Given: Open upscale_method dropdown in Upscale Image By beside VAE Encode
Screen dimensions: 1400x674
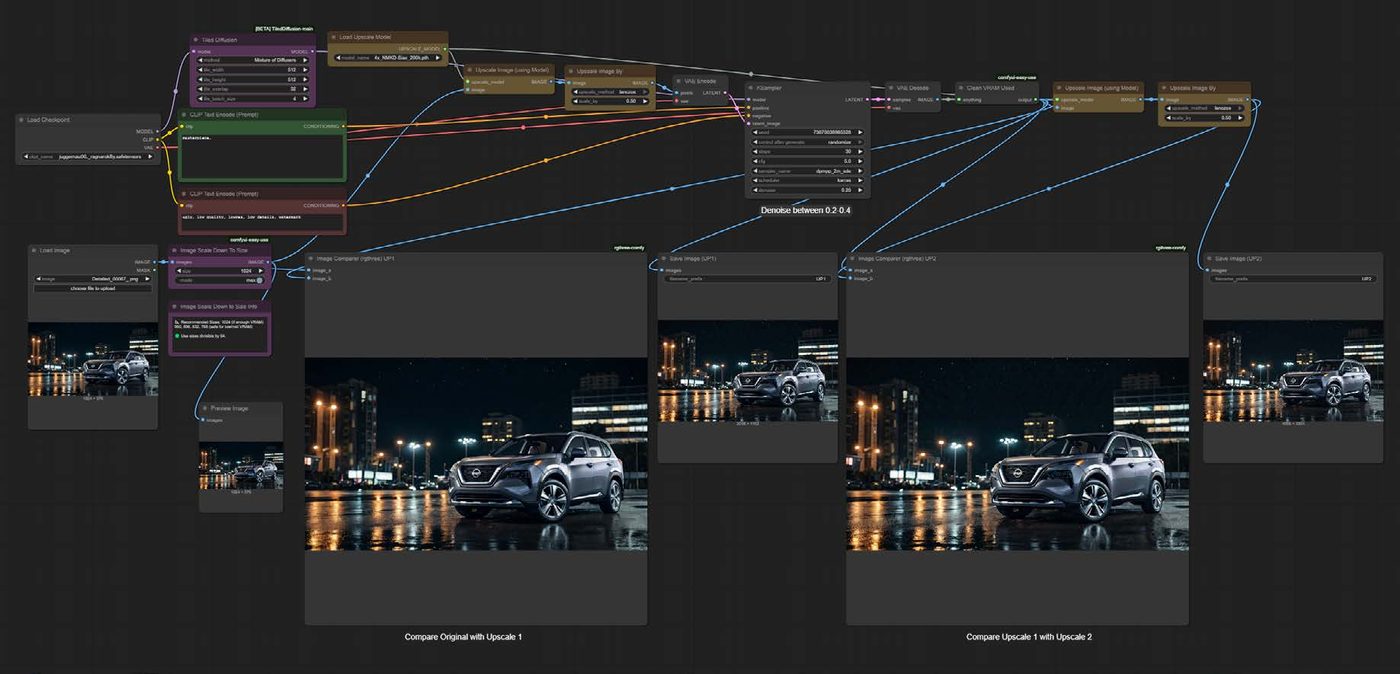Looking at the screenshot, I should point(610,91).
